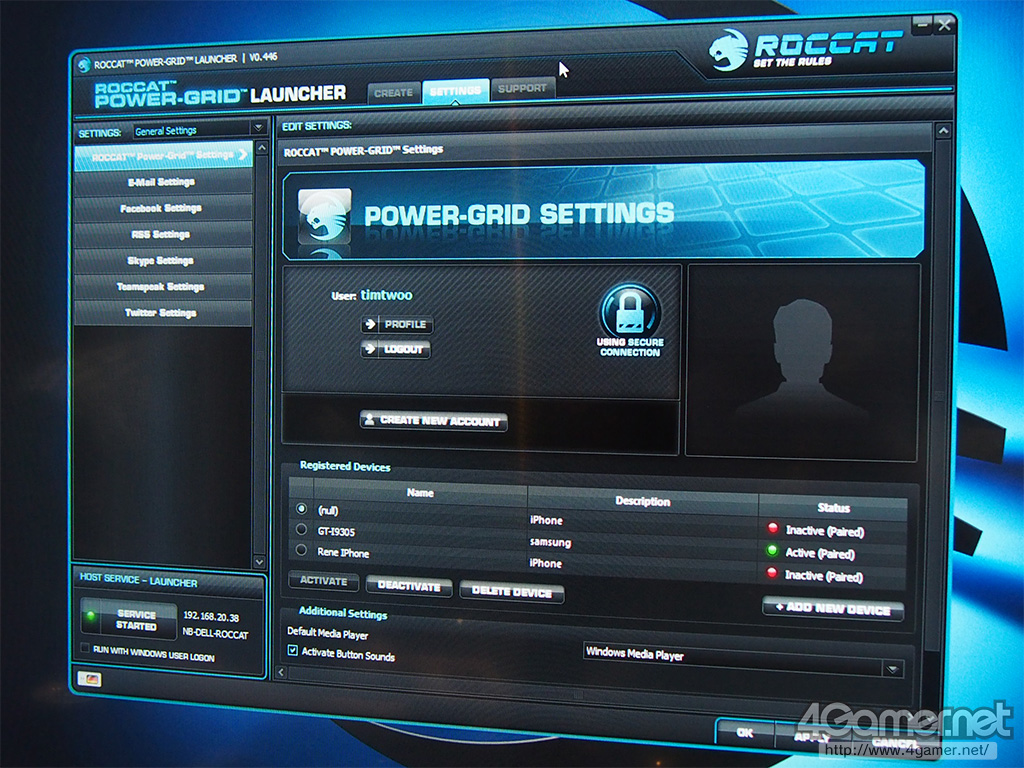
Task: Select the Rene IPhone radio button
Action: point(301,551)
